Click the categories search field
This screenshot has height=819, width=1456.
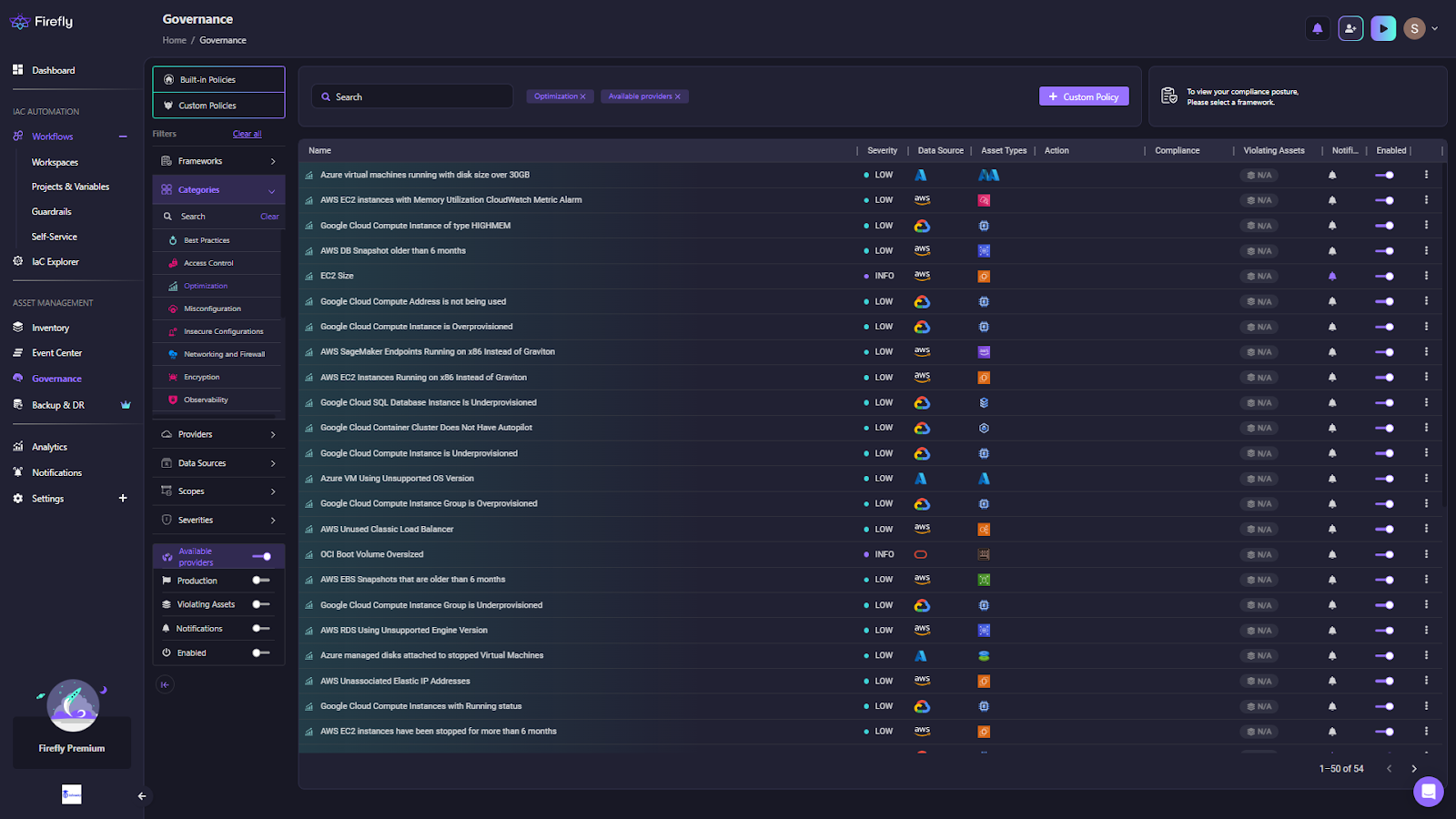click(x=209, y=217)
